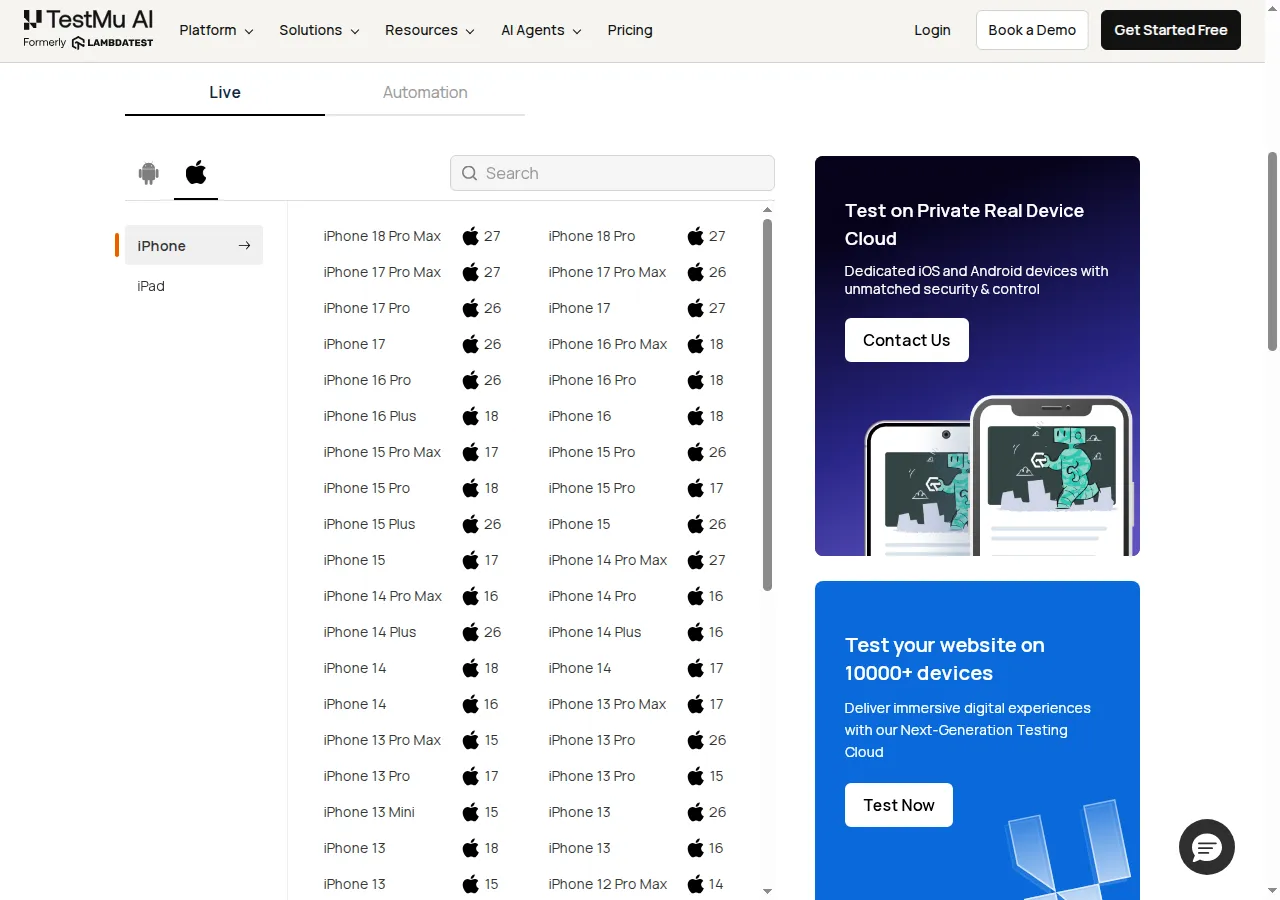Image resolution: width=1280 pixels, height=900 pixels.
Task: Click the Apple icon for iPhone 17 Pro Max, iOS 26
Action: 696,272
